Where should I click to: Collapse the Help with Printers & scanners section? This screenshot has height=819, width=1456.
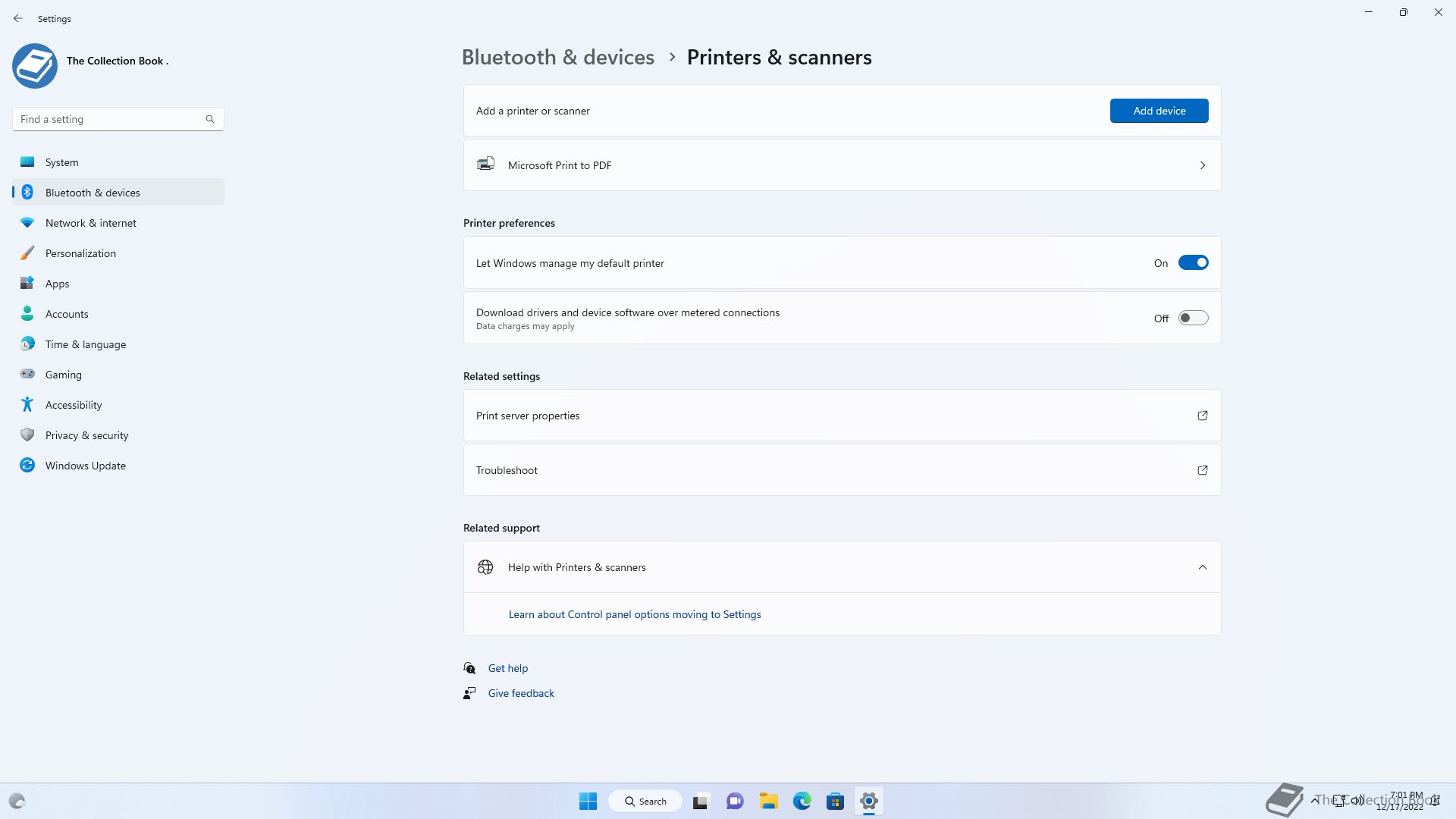pyautogui.click(x=1203, y=567)
